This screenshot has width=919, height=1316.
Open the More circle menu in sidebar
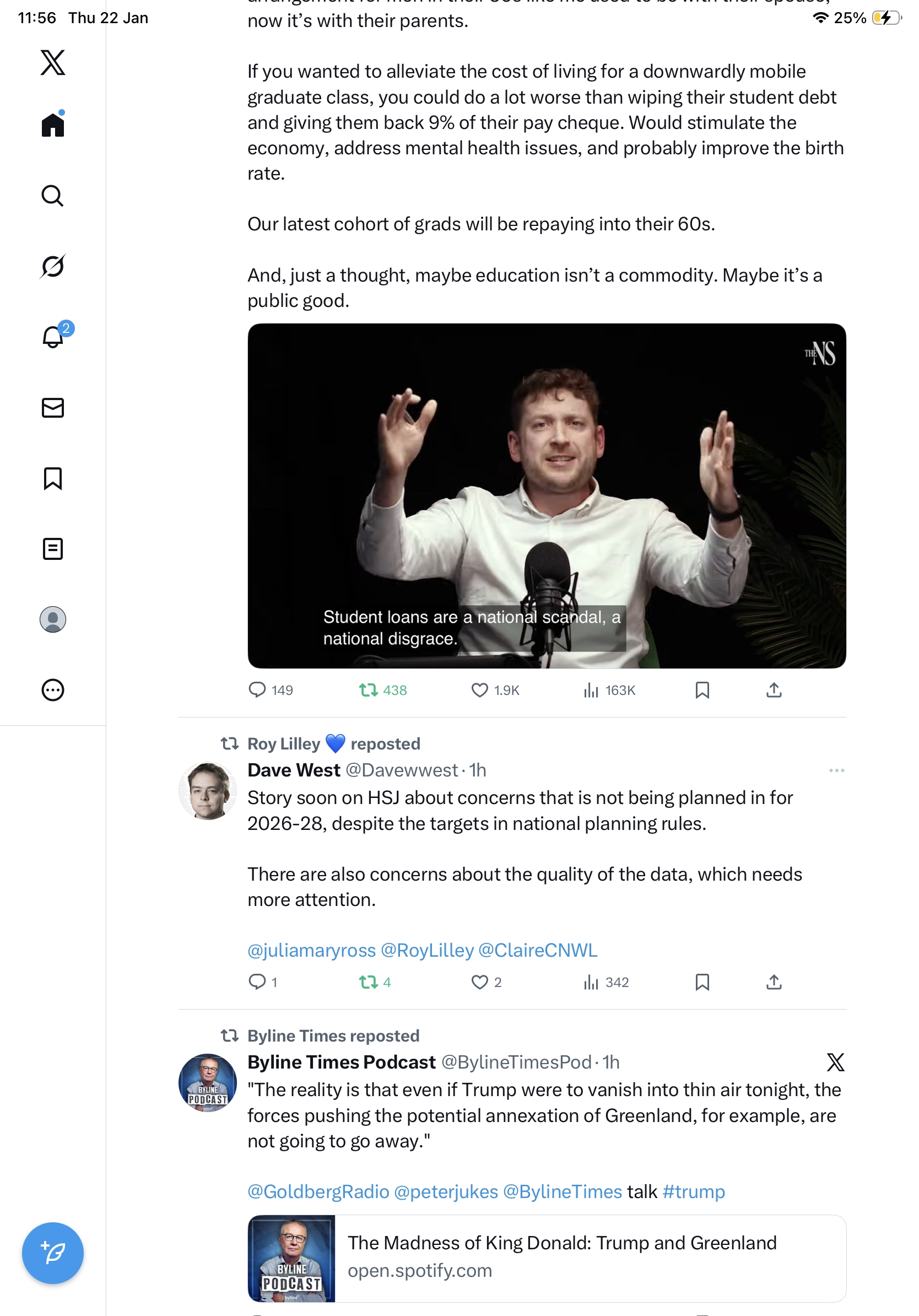point(53,689)
